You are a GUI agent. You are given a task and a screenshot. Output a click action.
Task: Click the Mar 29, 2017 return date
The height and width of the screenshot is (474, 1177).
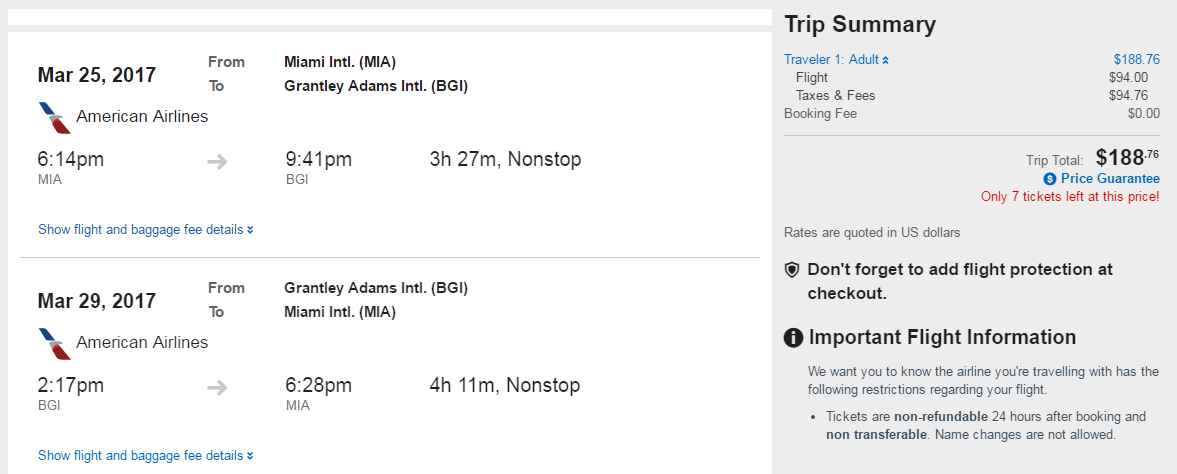(x=97, y=301)
